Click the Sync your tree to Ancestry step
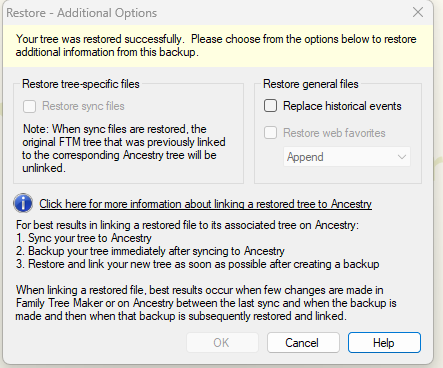443x368 pixels. coord(84,238)
